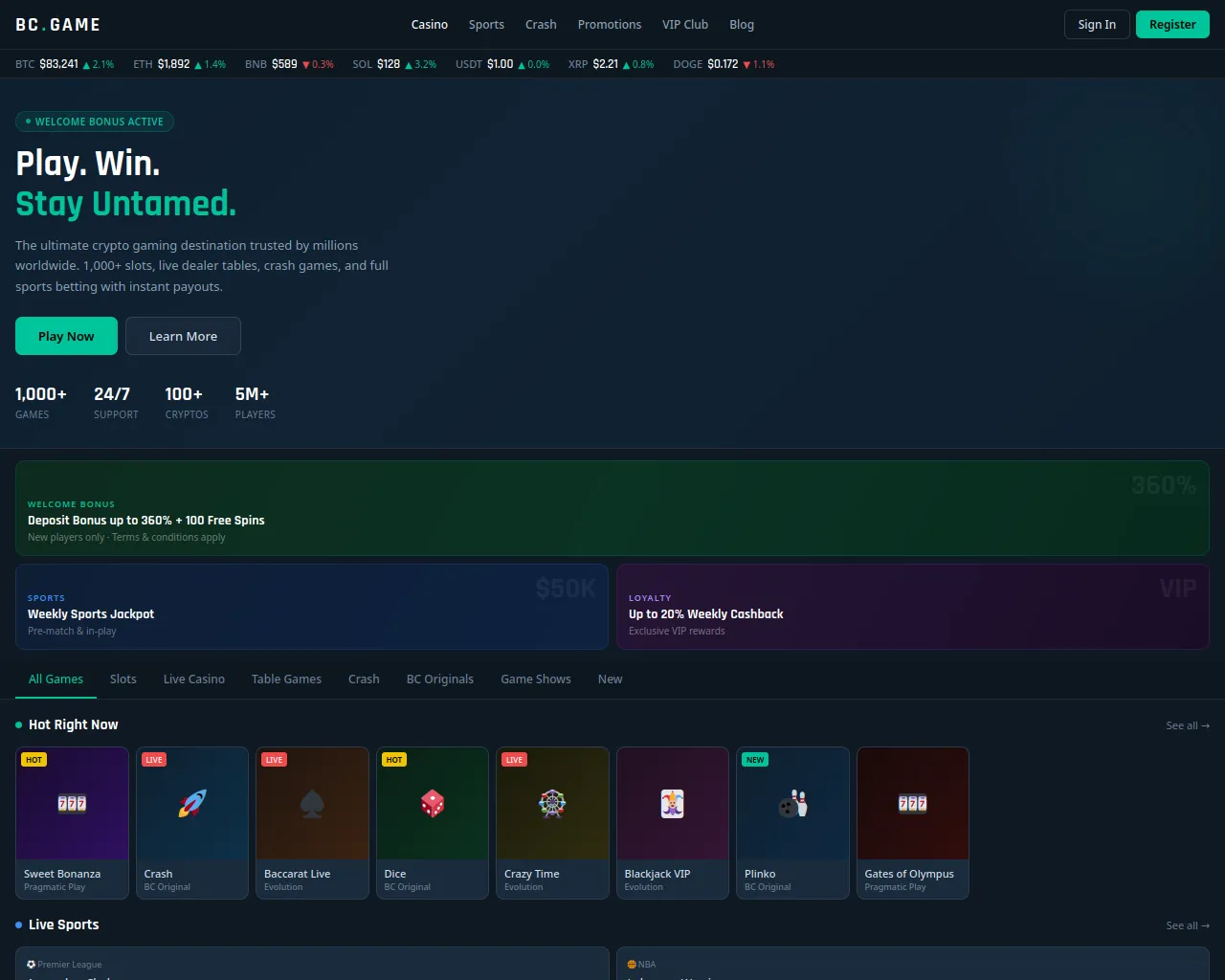Open the Promotions menu item

(610, 25)
